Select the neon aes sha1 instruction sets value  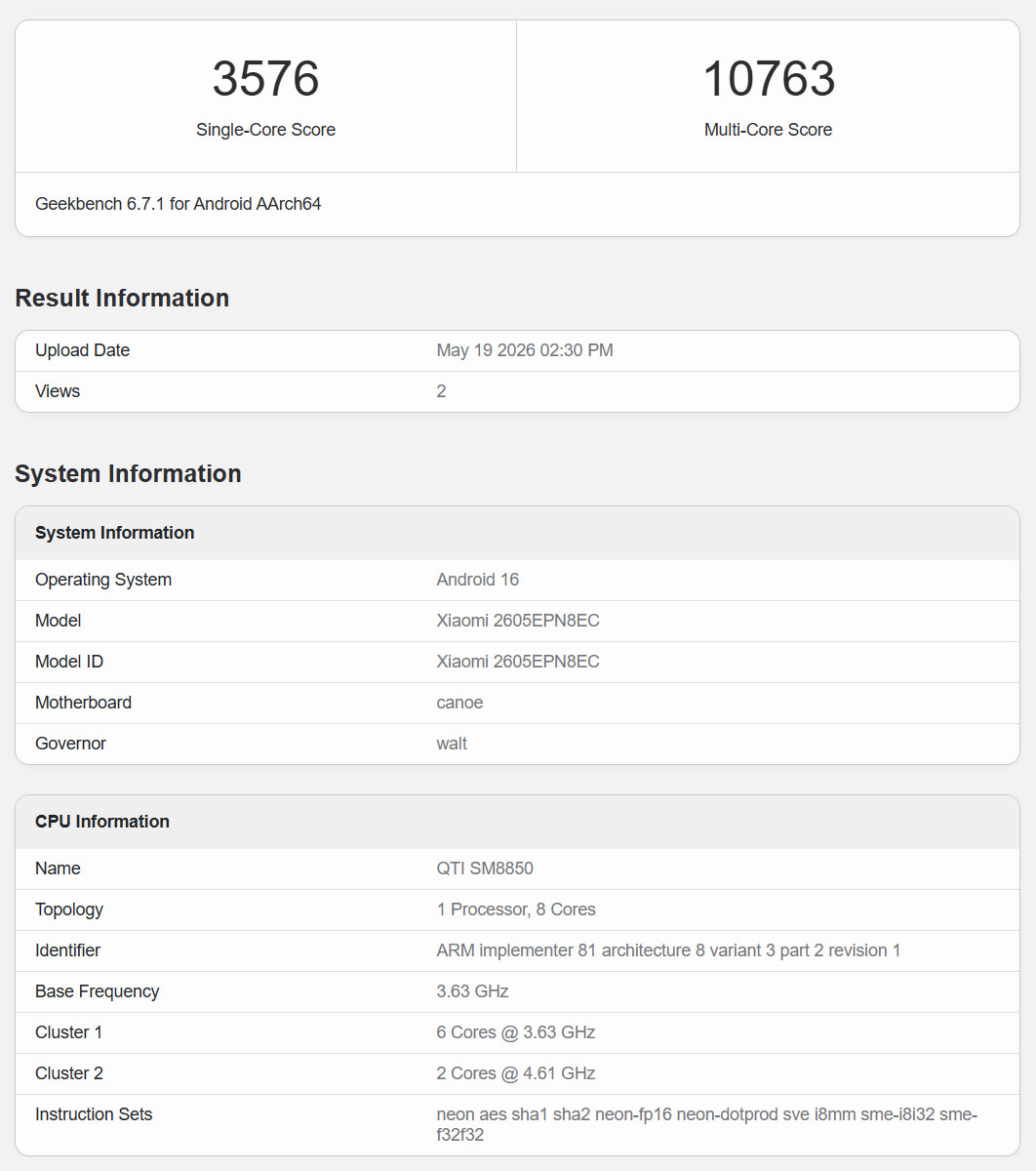706,1124
